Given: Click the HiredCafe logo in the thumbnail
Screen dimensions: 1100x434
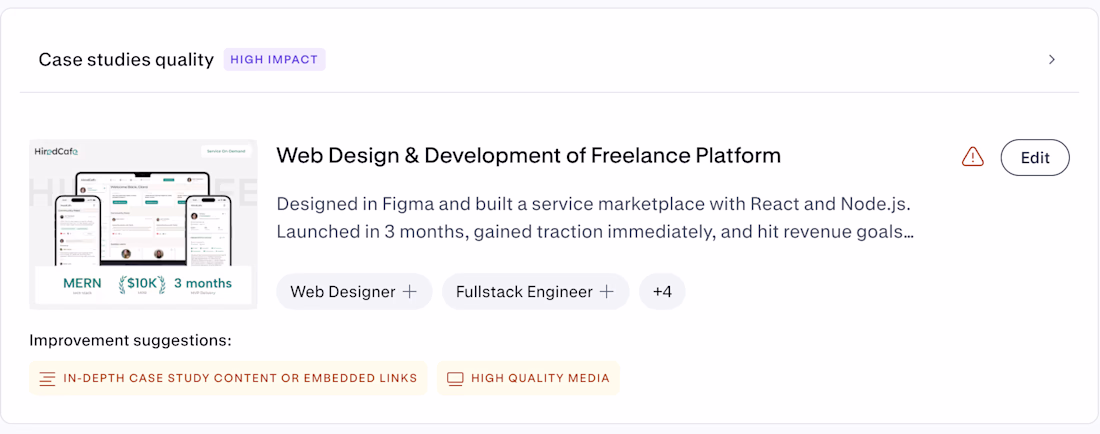Looking at the screenshot, I should point(58,151).
